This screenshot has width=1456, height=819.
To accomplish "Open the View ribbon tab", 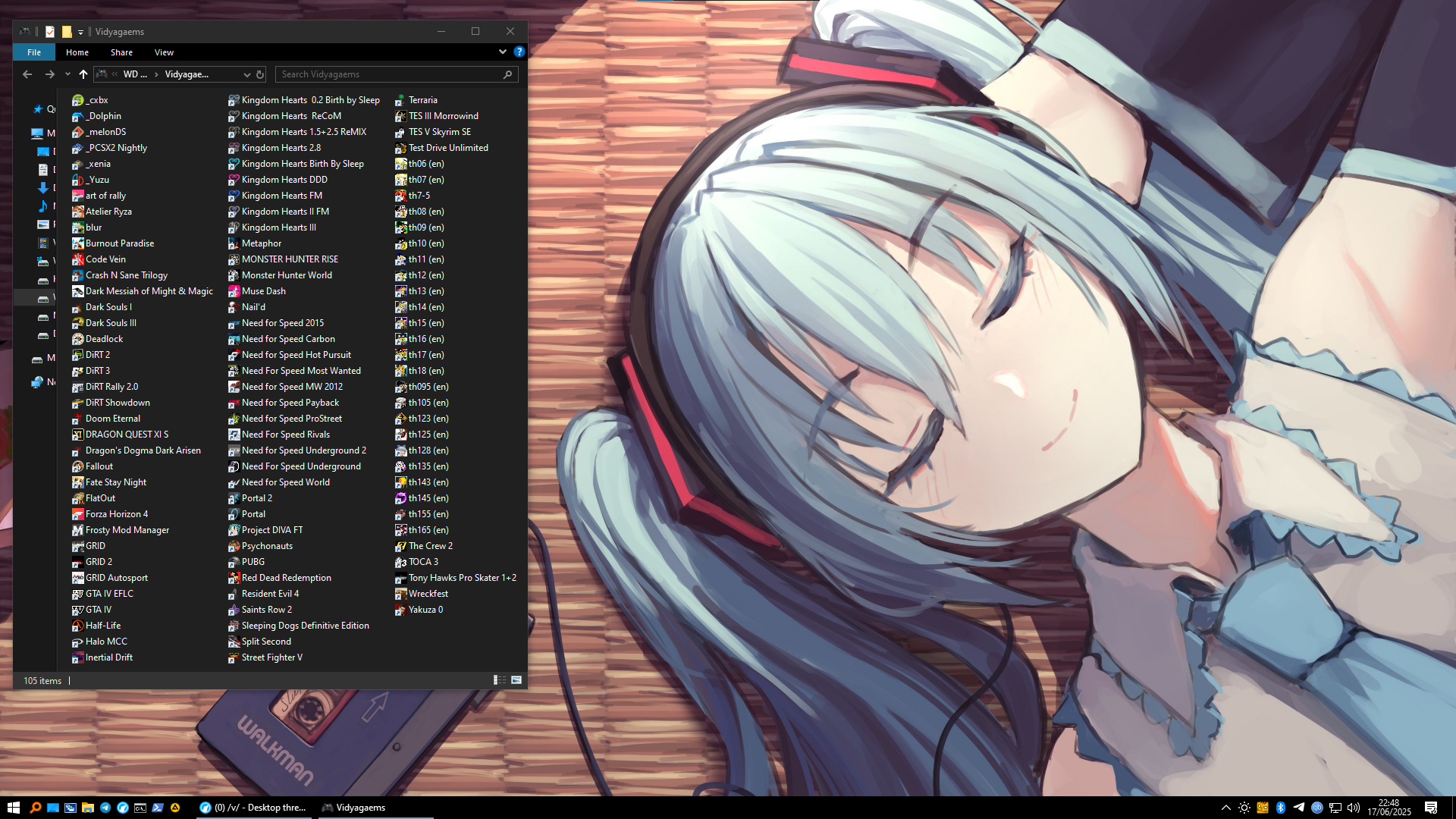I will [164, 52].
